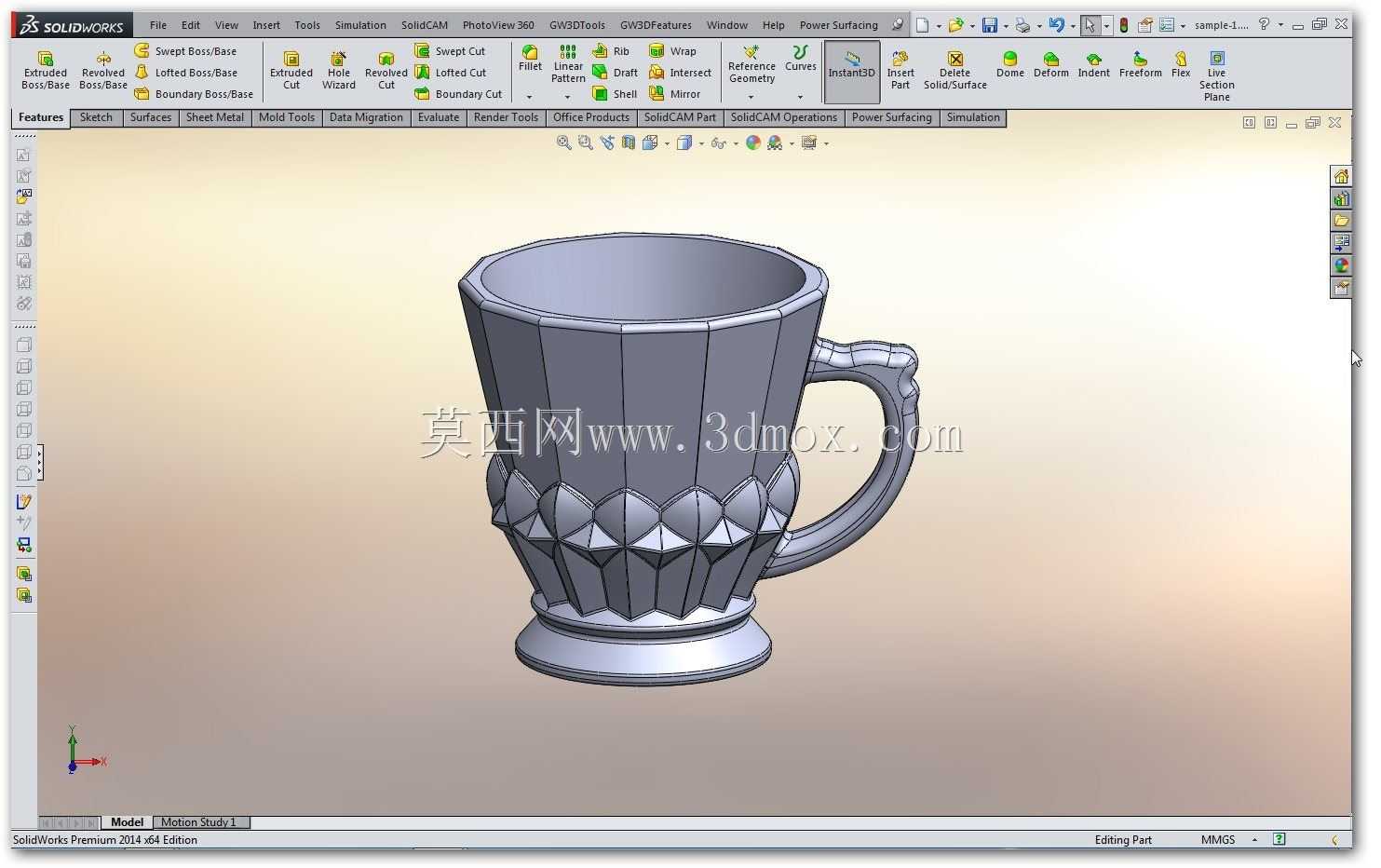This screenshot has height=868, width=1381.
Task: Select the Insert Part tool
Action: tap(900, 71)
